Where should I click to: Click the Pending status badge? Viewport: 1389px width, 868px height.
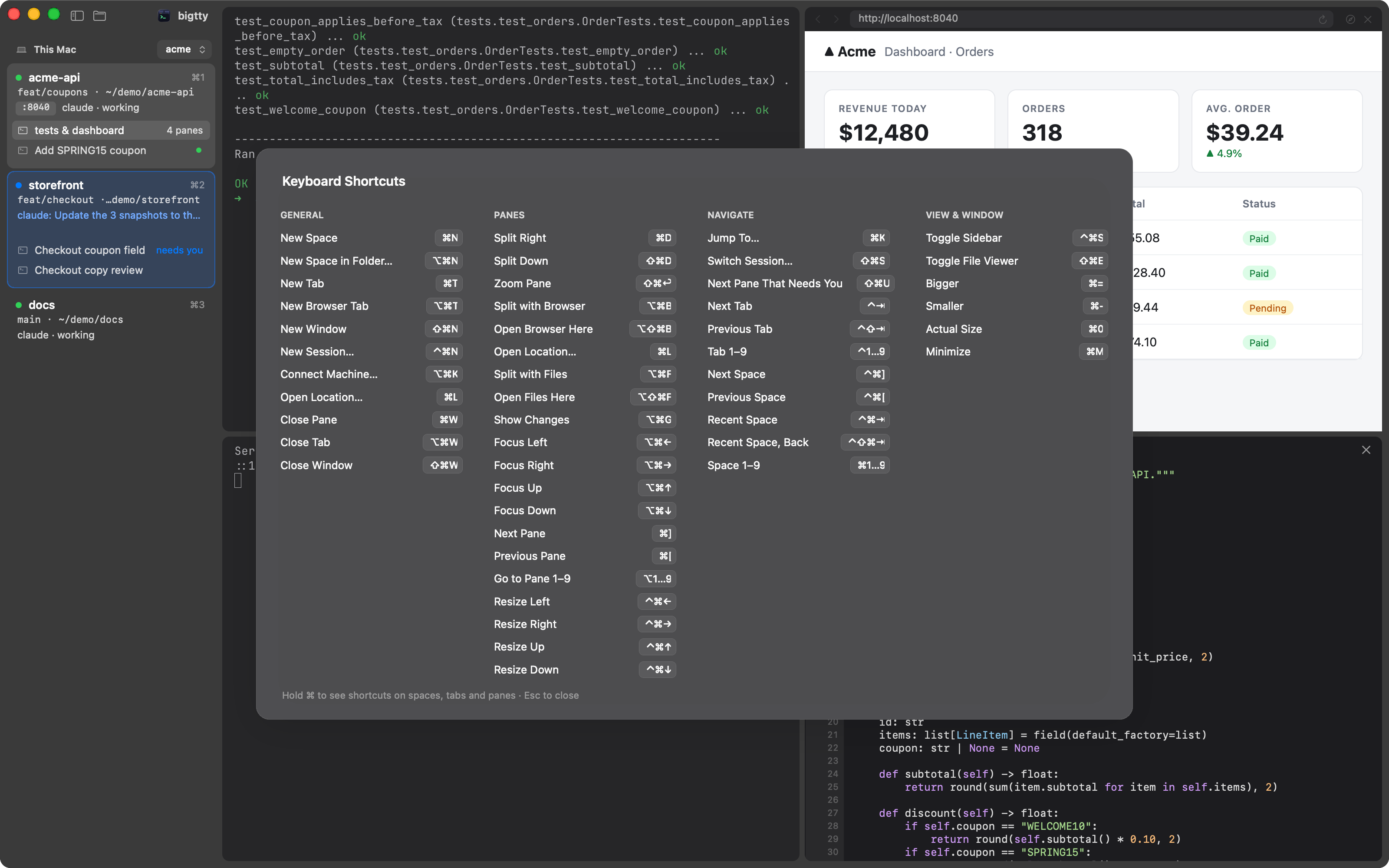(x=1267, y=308)
